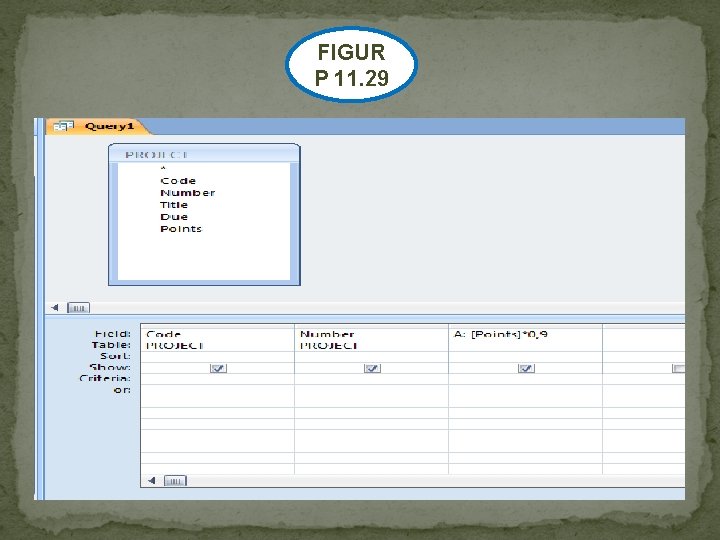720x540 pixels.
Task: Click PROJECT table cell under Code column
Action: click(x=217, y=345)
